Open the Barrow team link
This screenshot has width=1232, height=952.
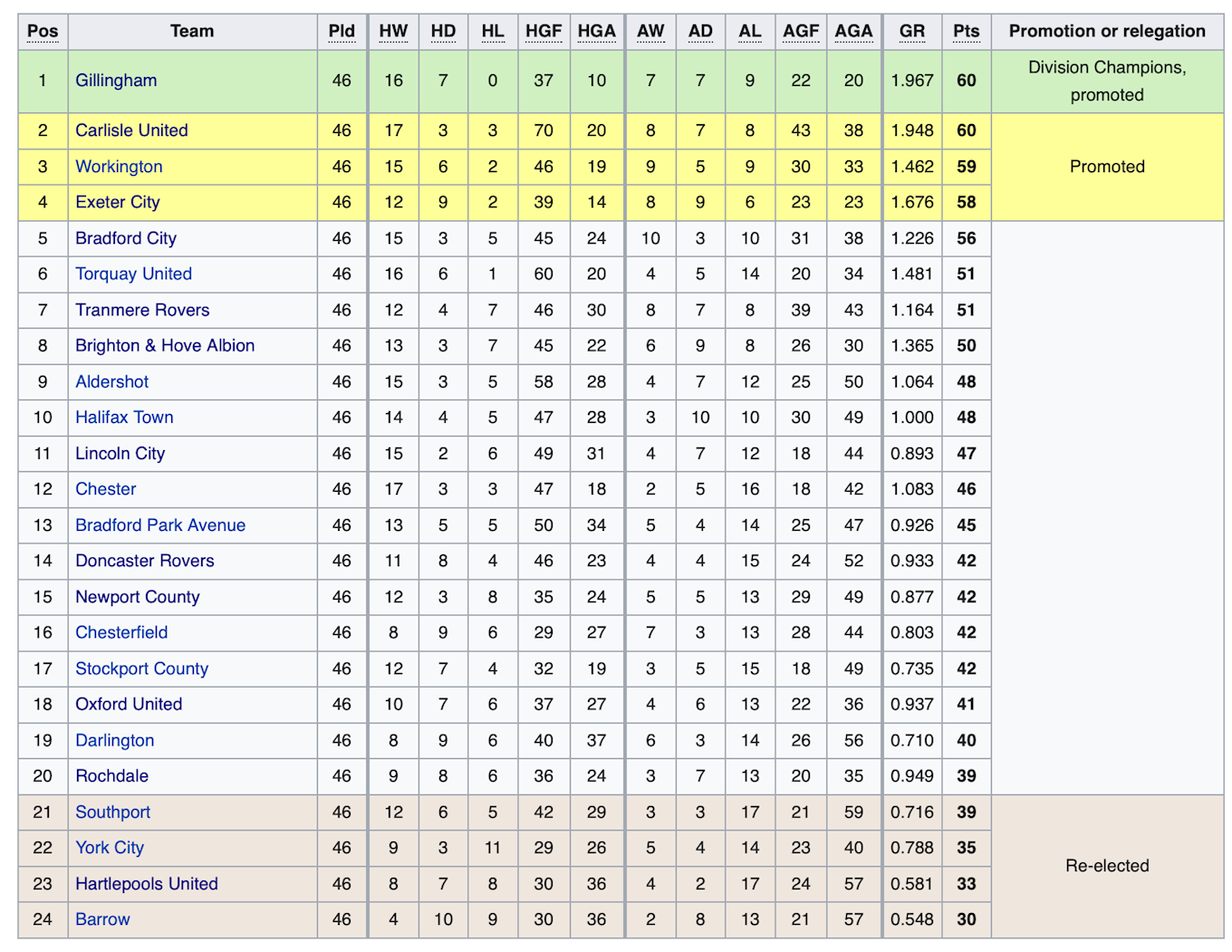point(102,919)
